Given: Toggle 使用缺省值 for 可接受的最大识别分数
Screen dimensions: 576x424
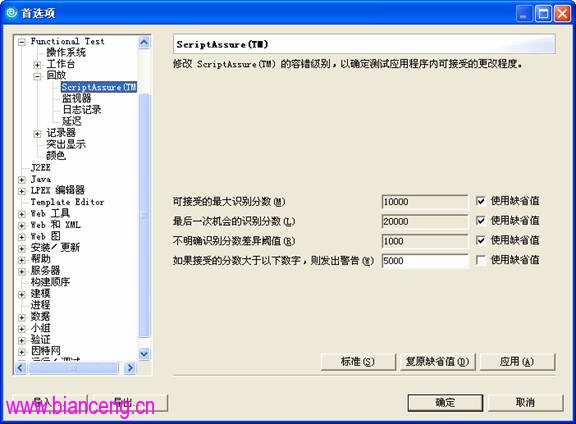Looking at the screenshot, I should tap(480, 201).
